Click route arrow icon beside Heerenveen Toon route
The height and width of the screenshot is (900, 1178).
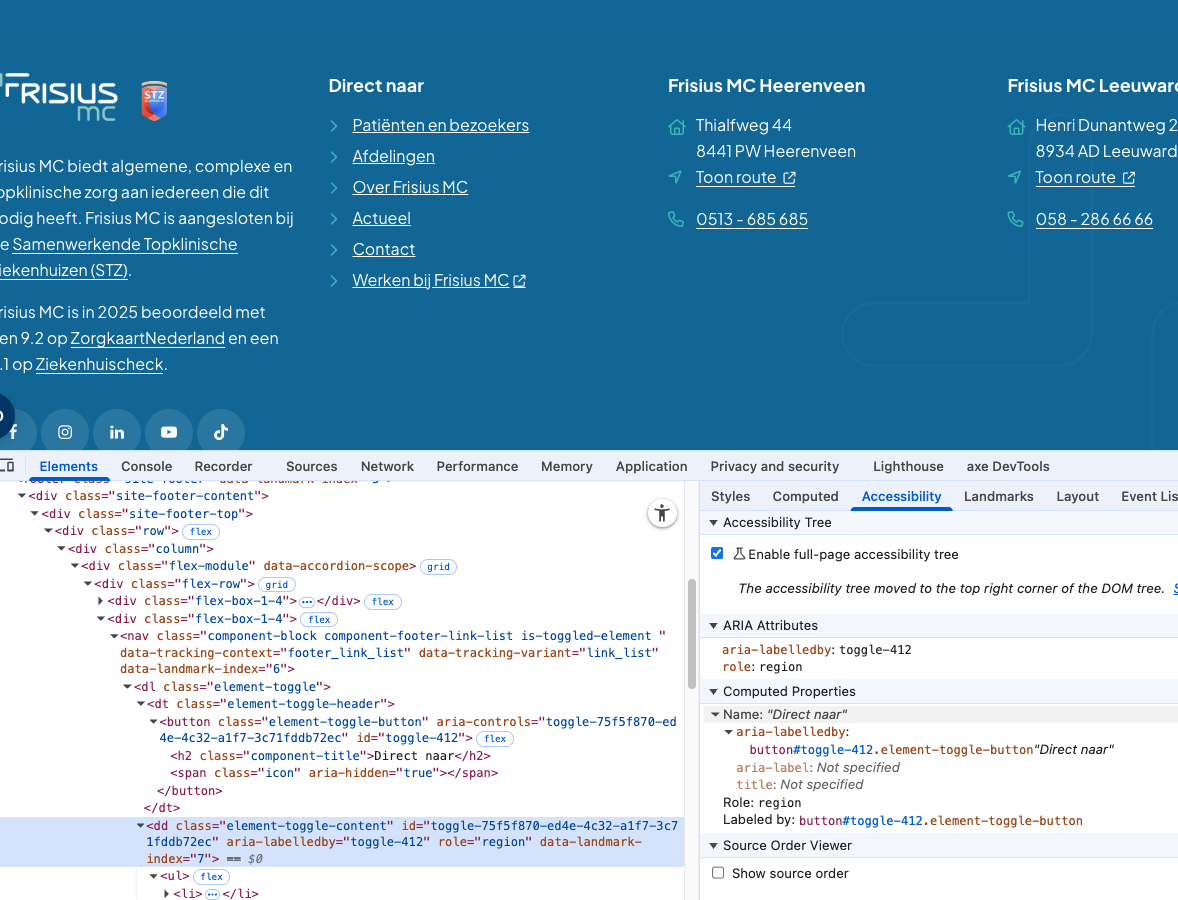675,177
